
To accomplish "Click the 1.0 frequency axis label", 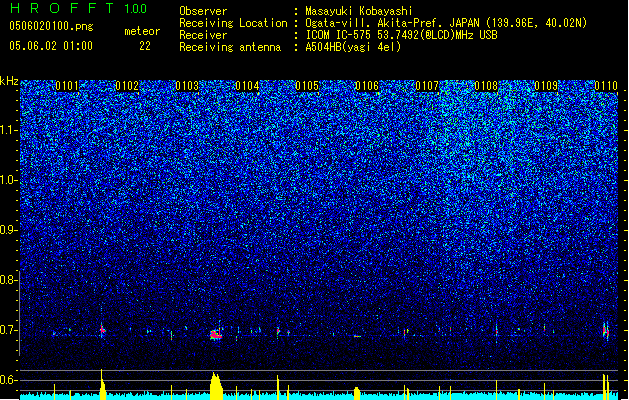I will point(8,180).
